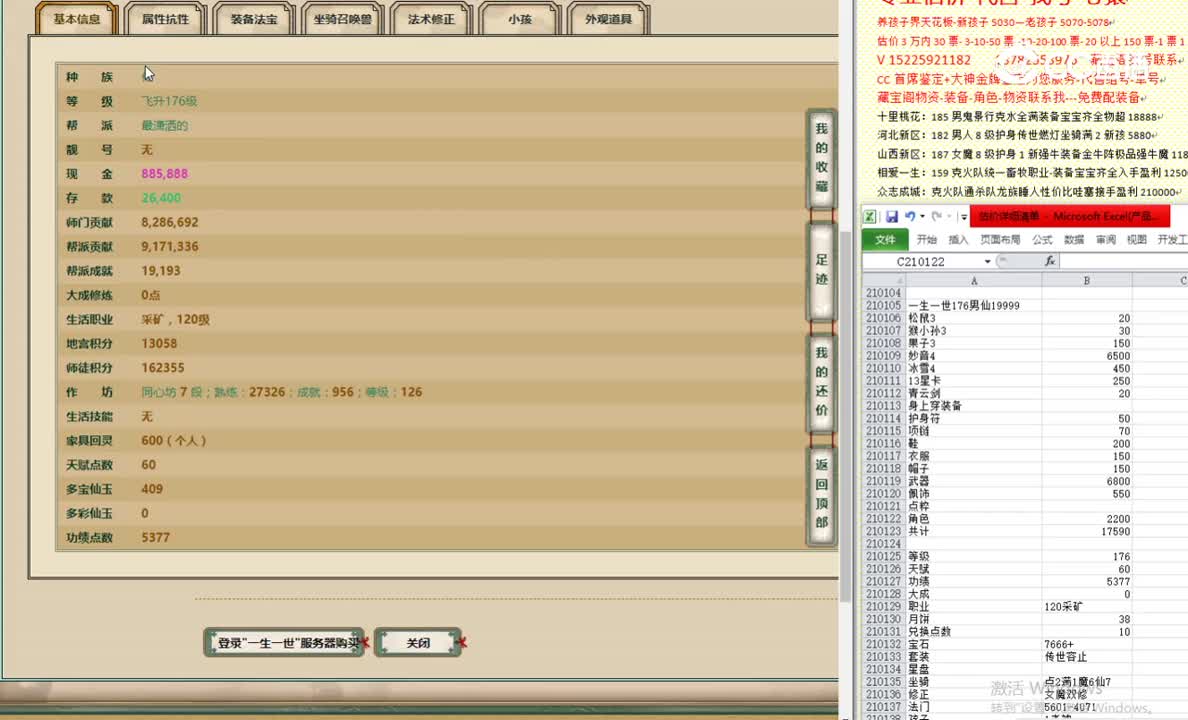Select row header 210122 in Excel
Viewport: 1188px width, 720px height.
tap(883, 518)
